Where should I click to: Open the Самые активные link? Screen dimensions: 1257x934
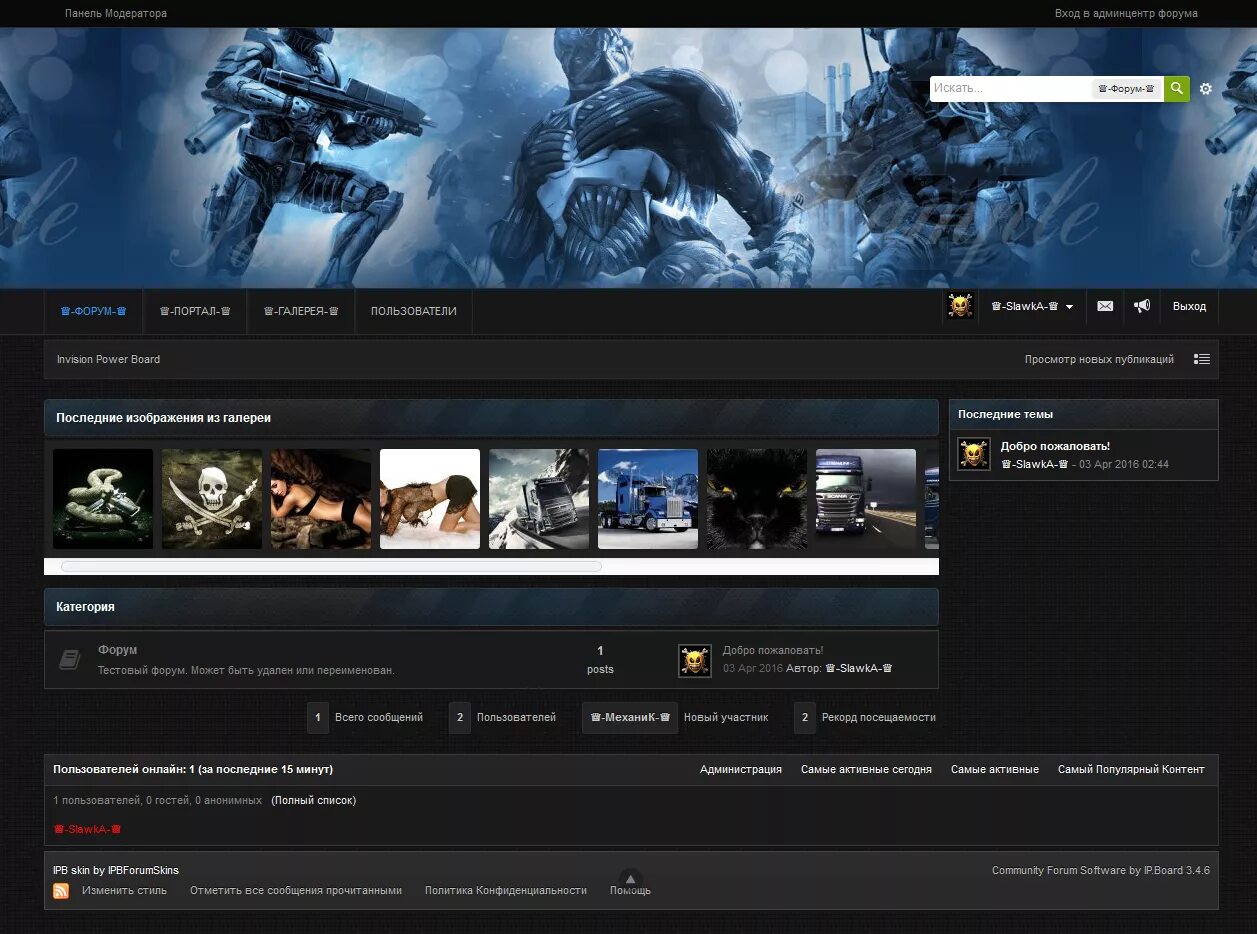995,769
